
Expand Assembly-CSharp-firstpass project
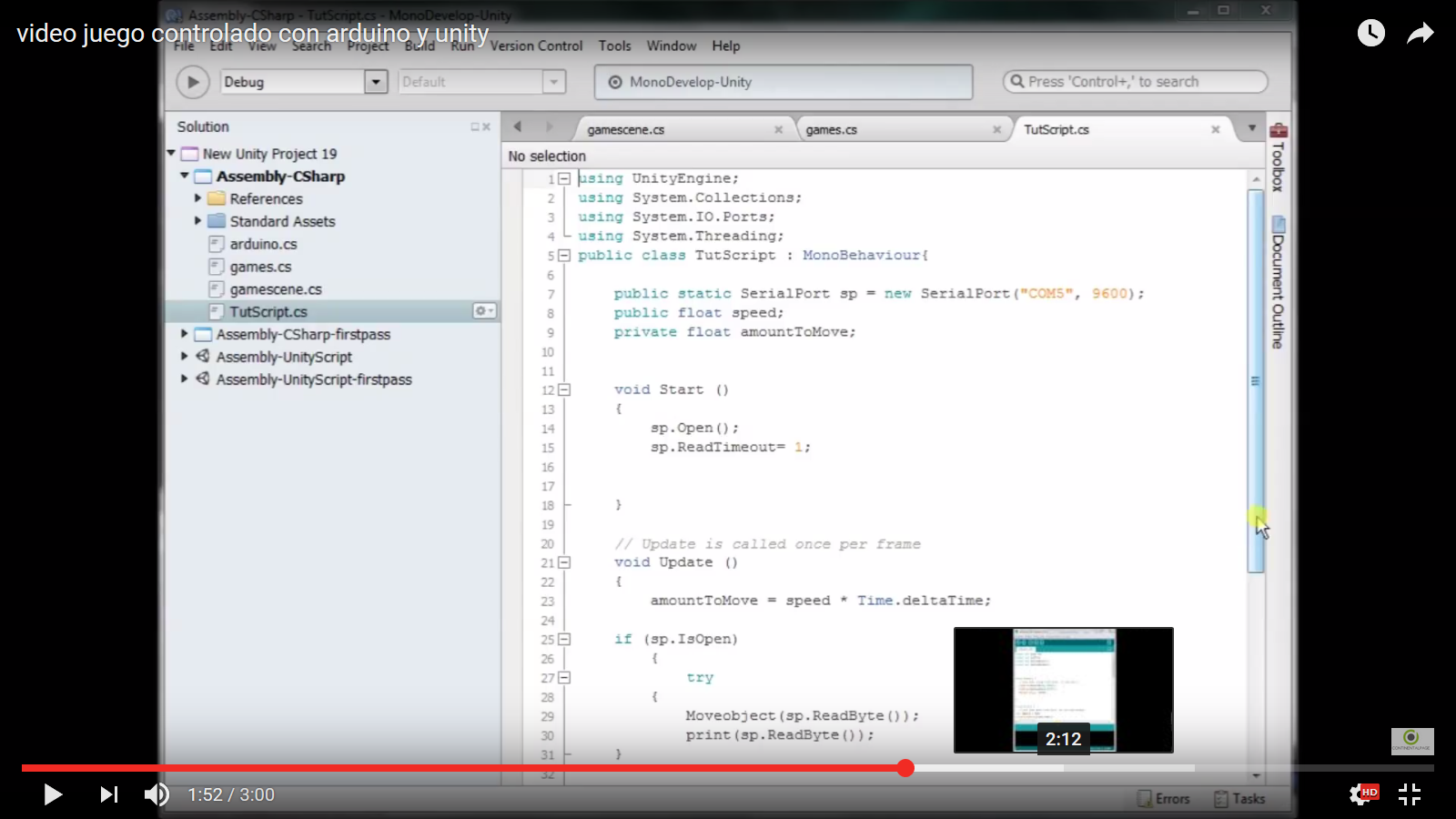click(x=185, y=334)
